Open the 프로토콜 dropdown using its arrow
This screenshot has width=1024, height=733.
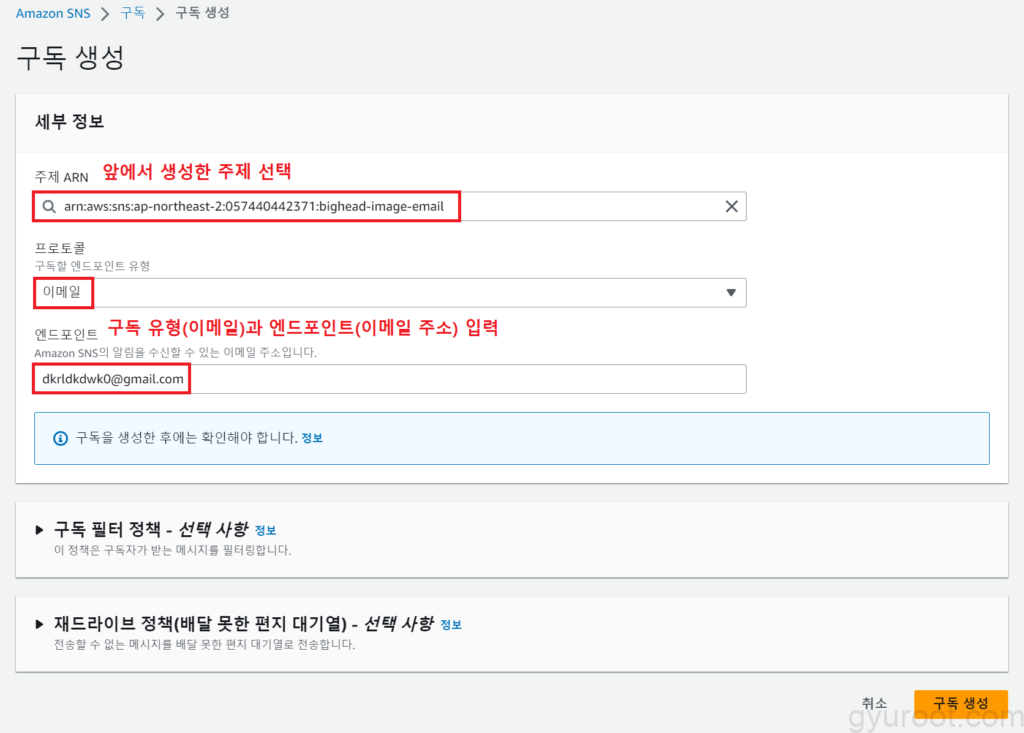tap(730, 293)
